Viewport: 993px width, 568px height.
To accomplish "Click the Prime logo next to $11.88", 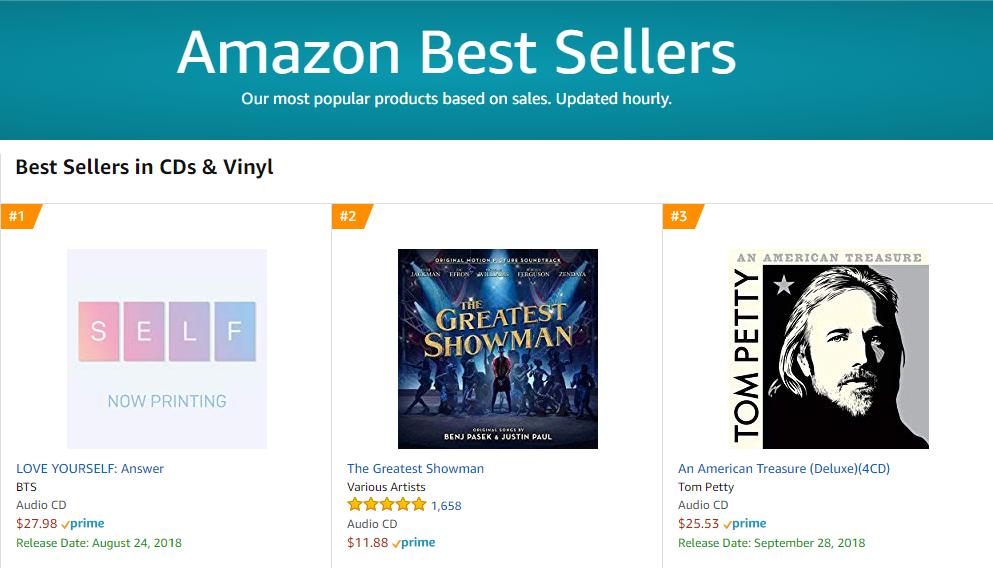I will coord(414,543).
